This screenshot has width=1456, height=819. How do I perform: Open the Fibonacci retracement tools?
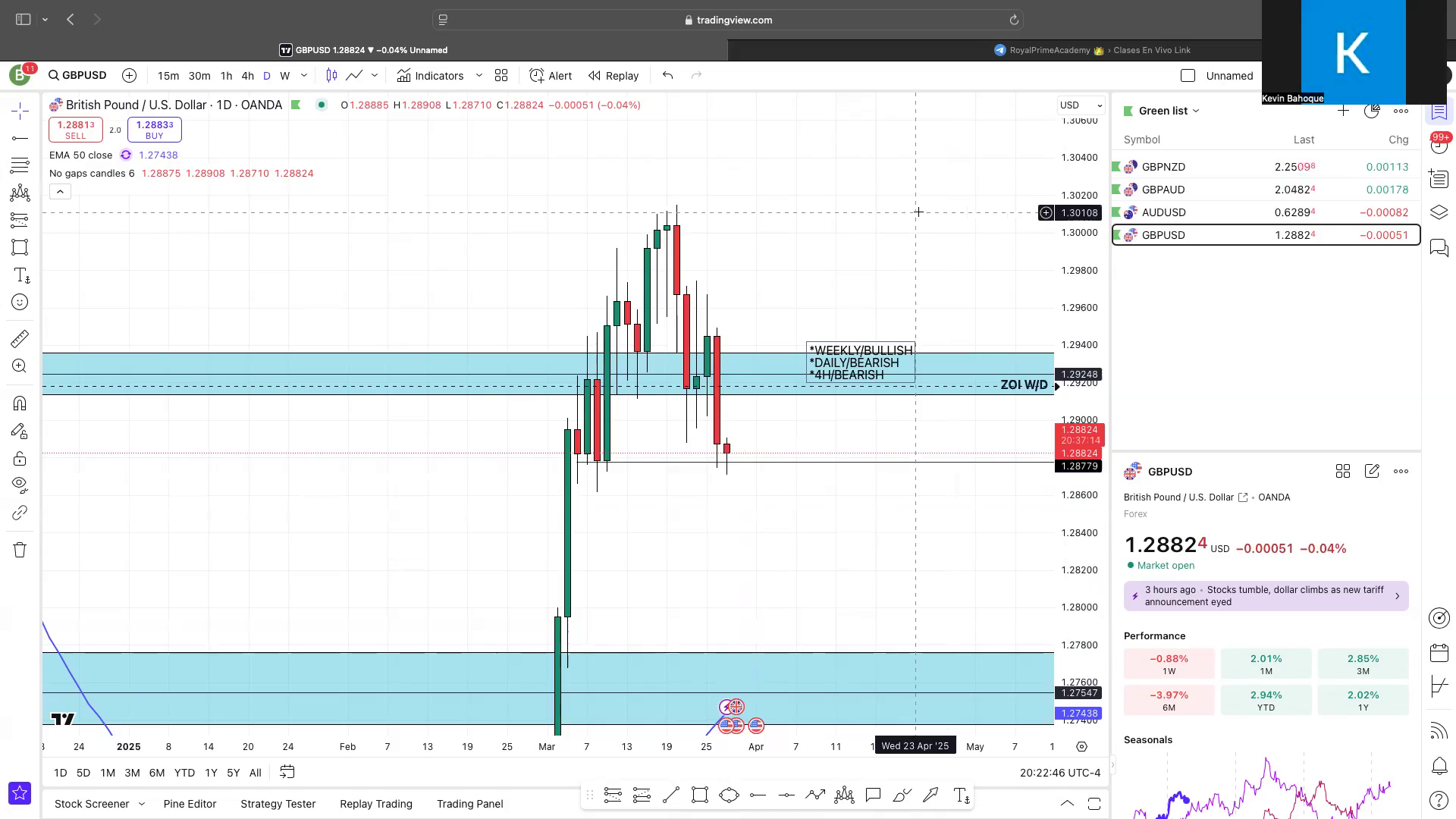tap(20, 165)
